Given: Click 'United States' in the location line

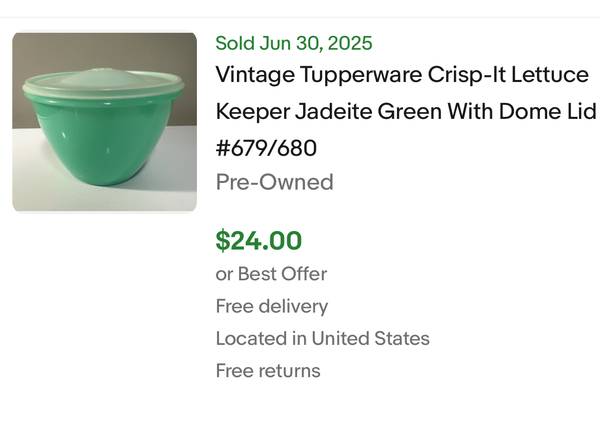Looking at the screenshot, I should 370,338.
